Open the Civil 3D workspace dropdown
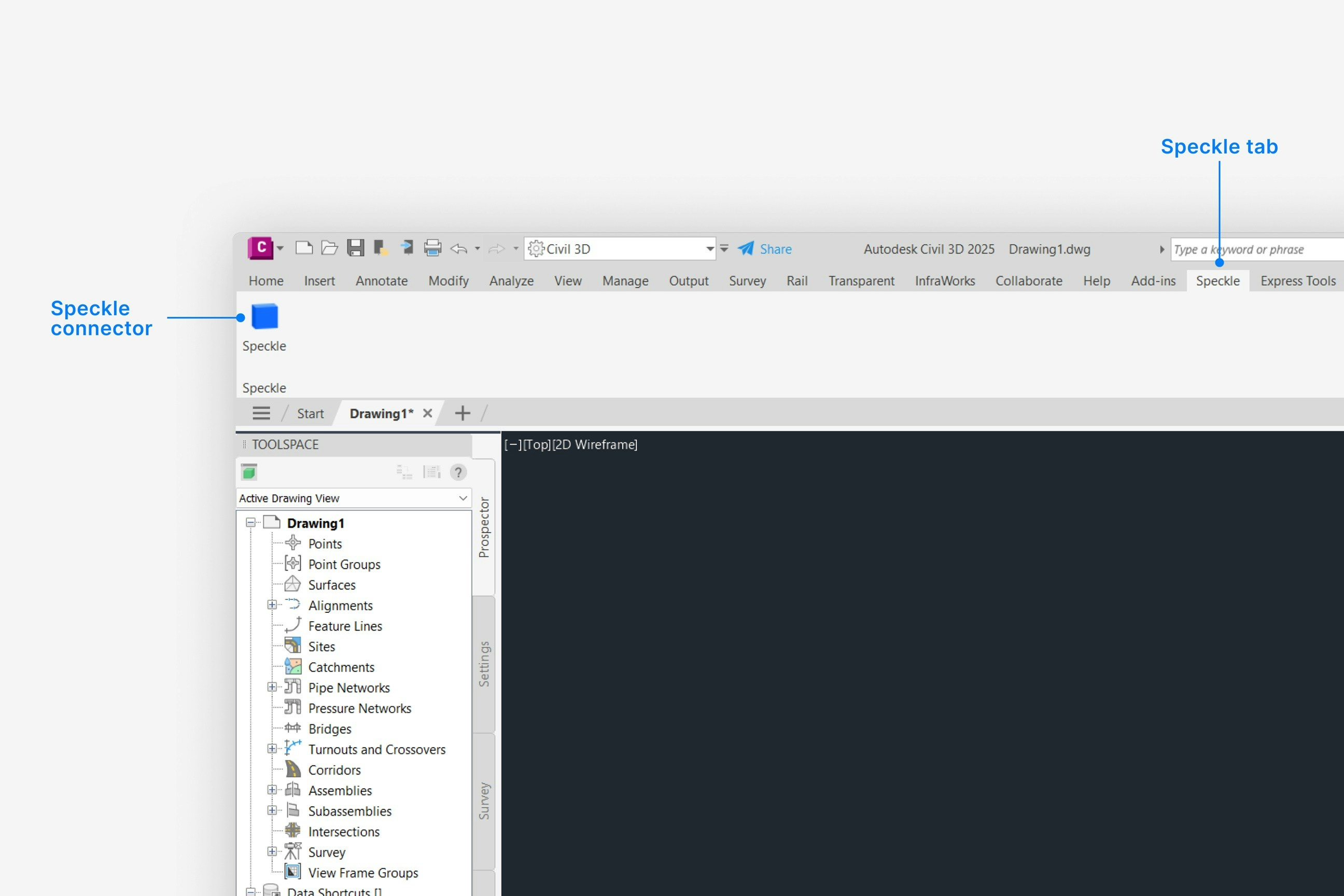This screenshot has height=896, width=1344. [709, 248]
